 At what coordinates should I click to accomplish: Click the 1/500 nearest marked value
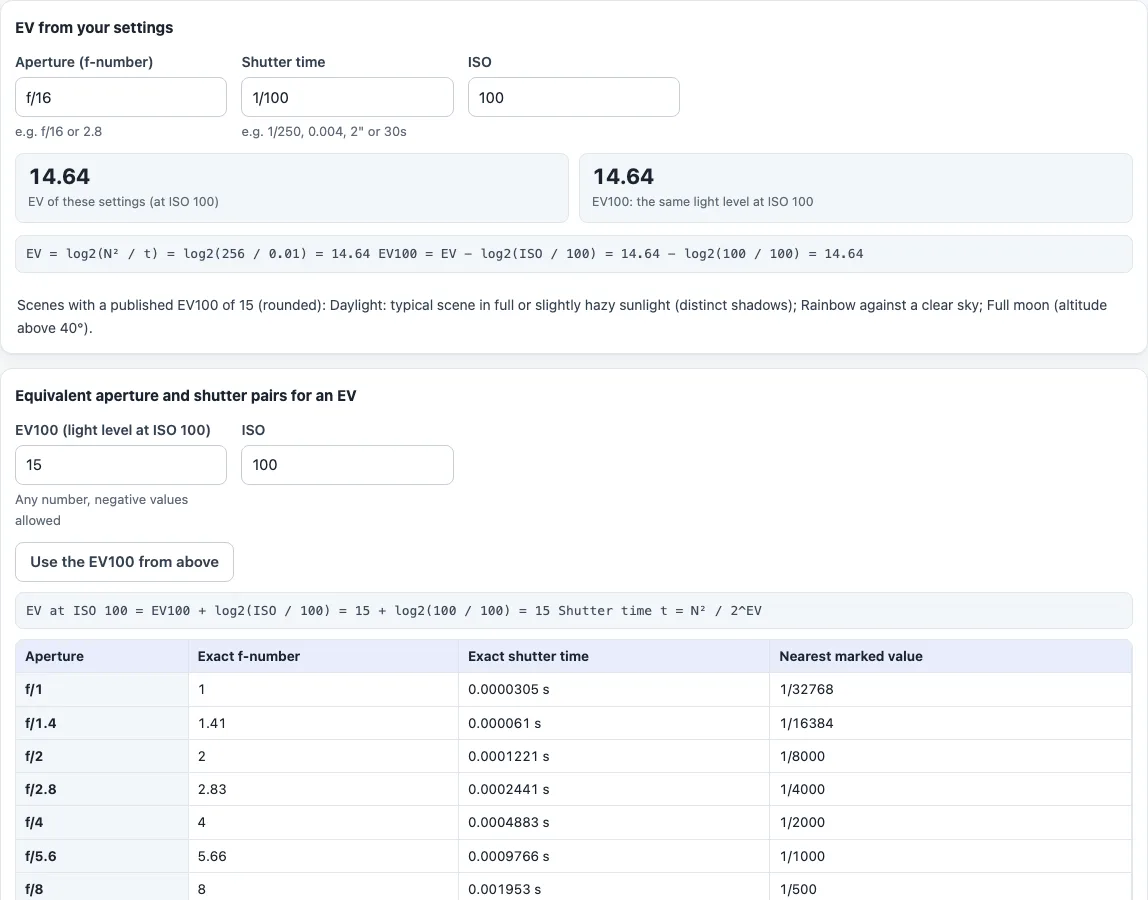click(798, 889)
